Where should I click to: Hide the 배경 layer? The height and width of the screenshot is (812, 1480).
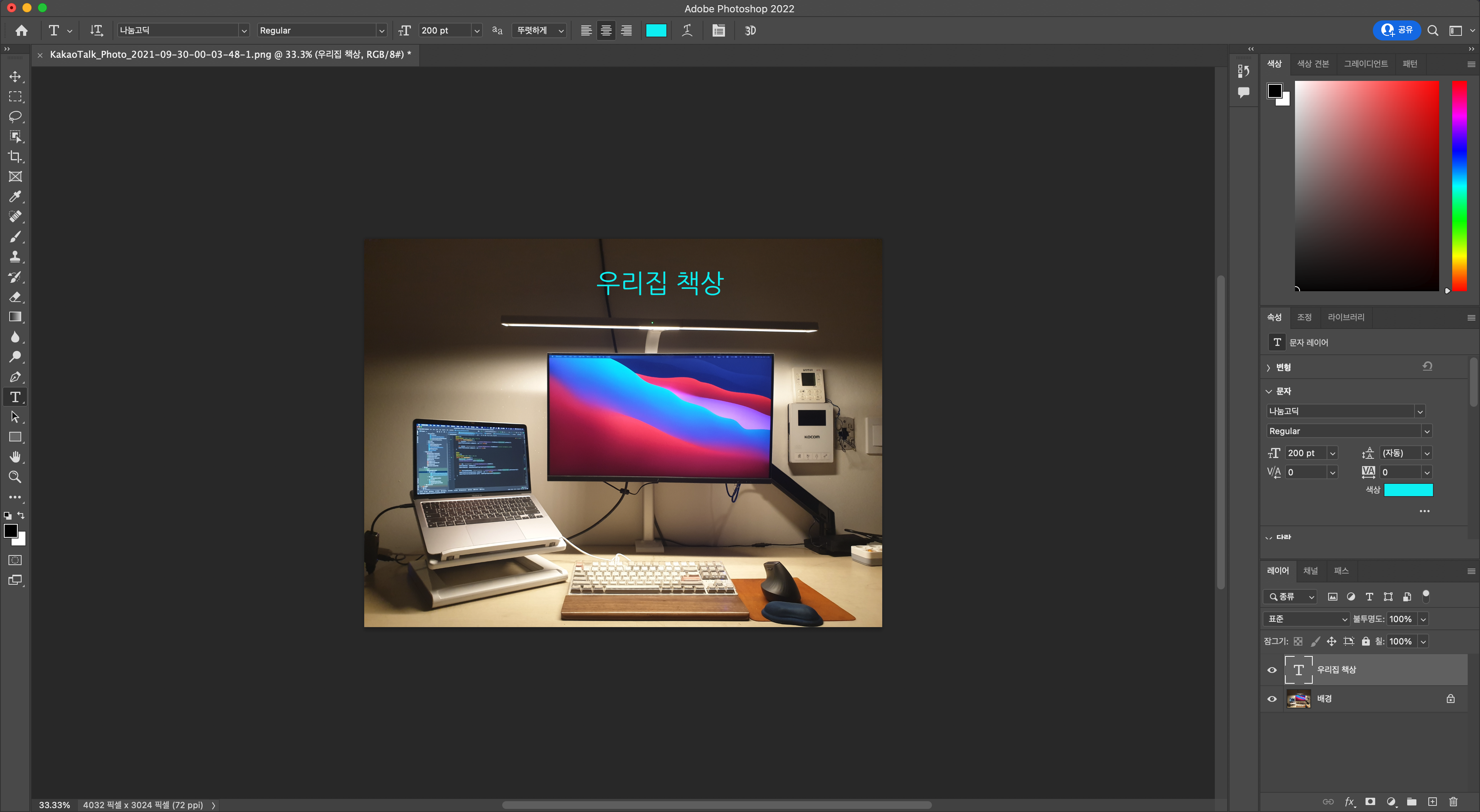pos(1272,699)
